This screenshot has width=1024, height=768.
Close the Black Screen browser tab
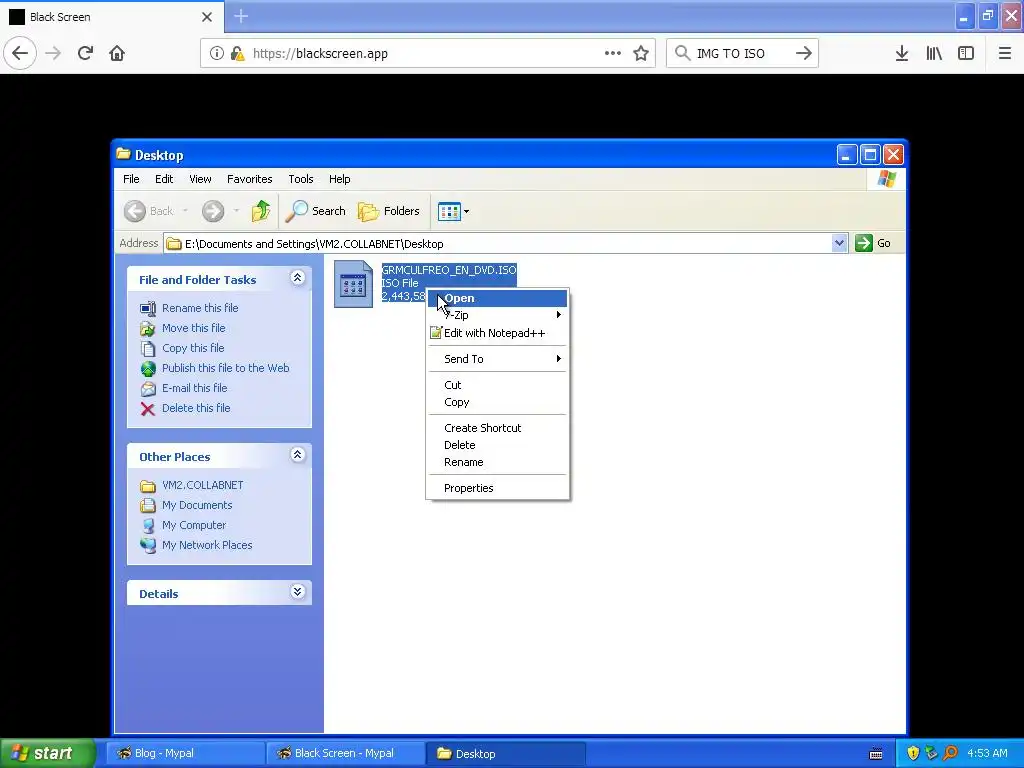(207, 17)
